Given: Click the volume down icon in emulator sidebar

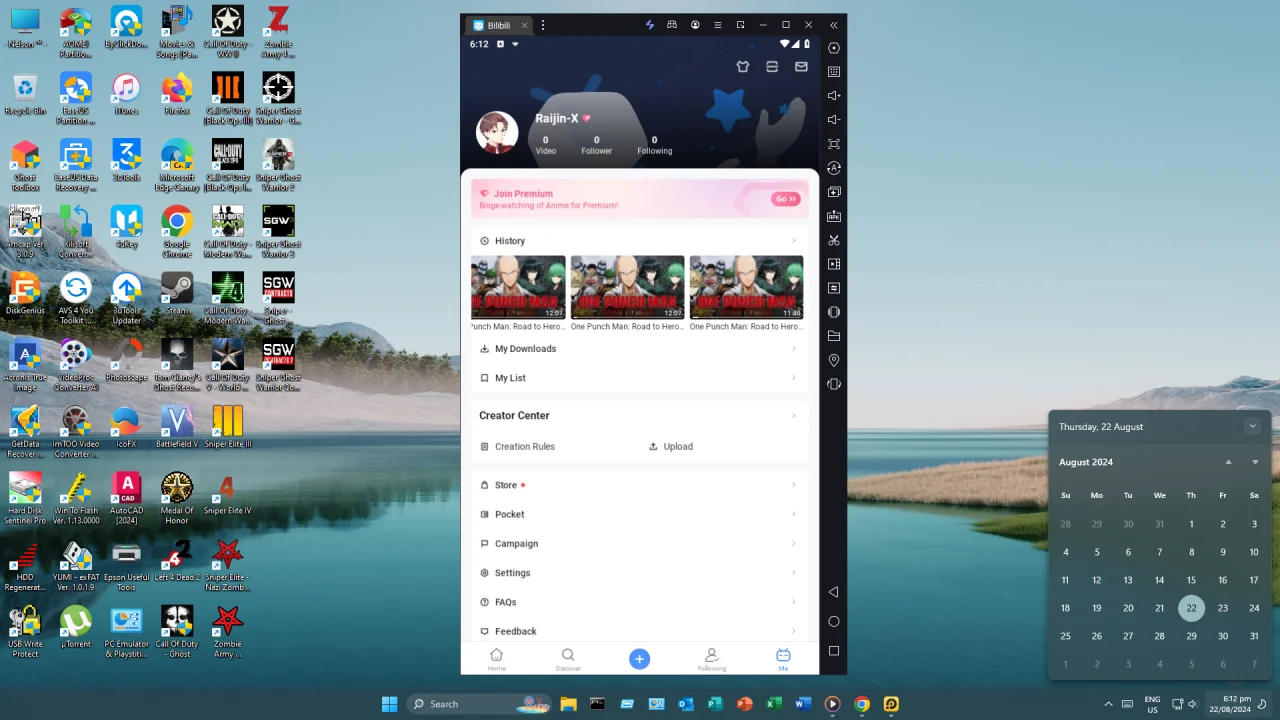Looking at the screenshot, I should [834, 120].
